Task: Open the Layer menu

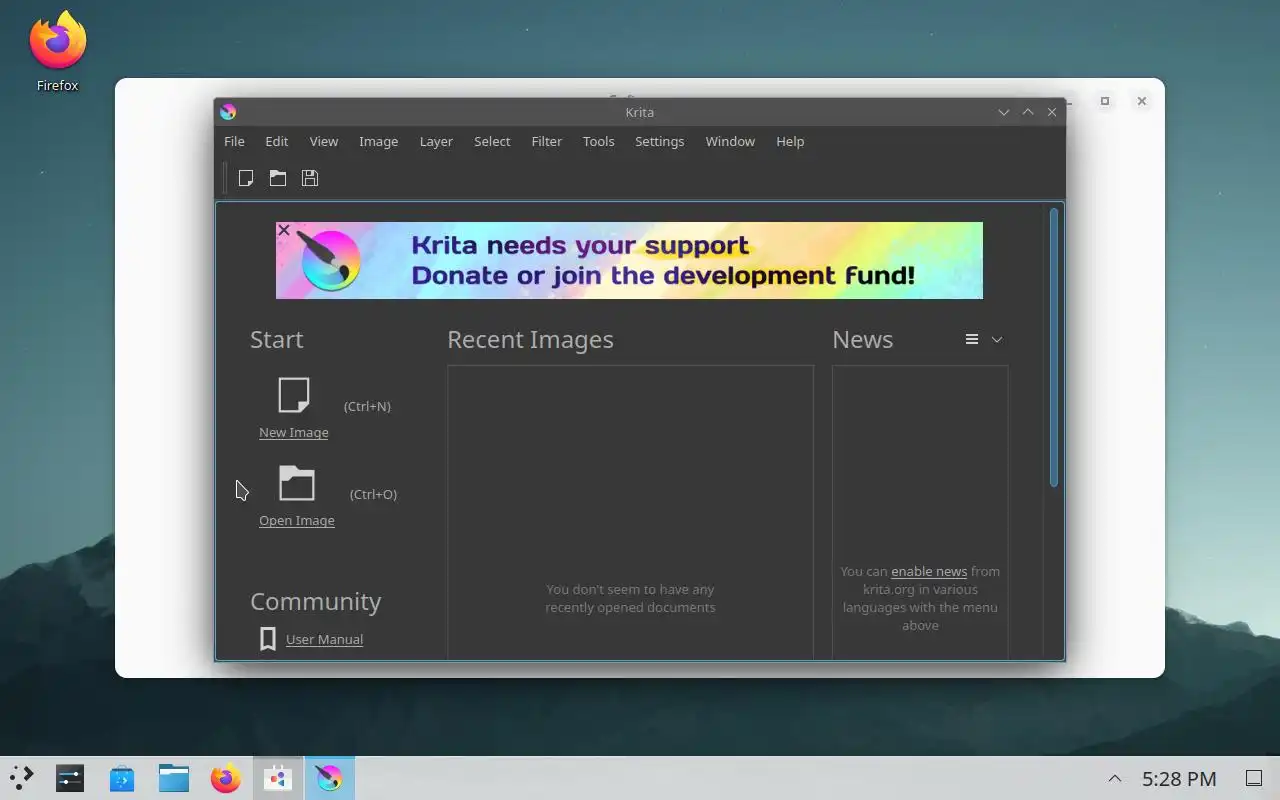Action: [x=436, y=141]
